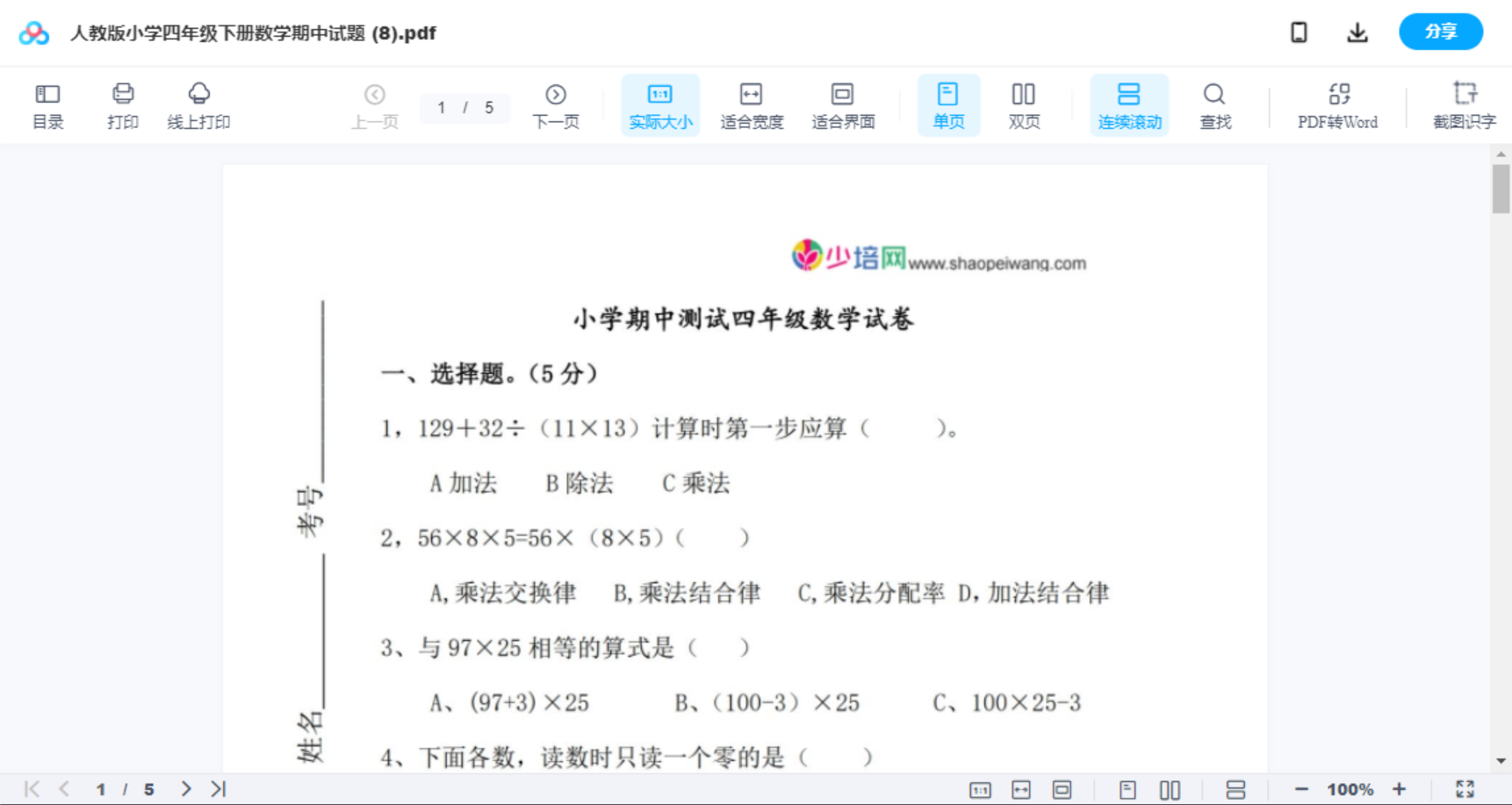Decrease zoom with the minus button
1512x805 pixels.
[x=1302, y=788]
